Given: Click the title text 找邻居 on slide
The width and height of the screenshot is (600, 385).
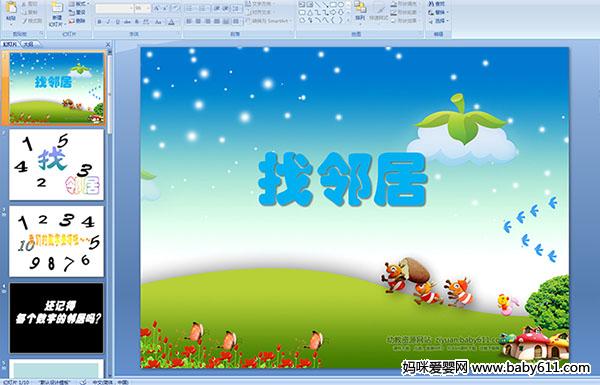Looking at the screenshot, I should click(342, 179).
